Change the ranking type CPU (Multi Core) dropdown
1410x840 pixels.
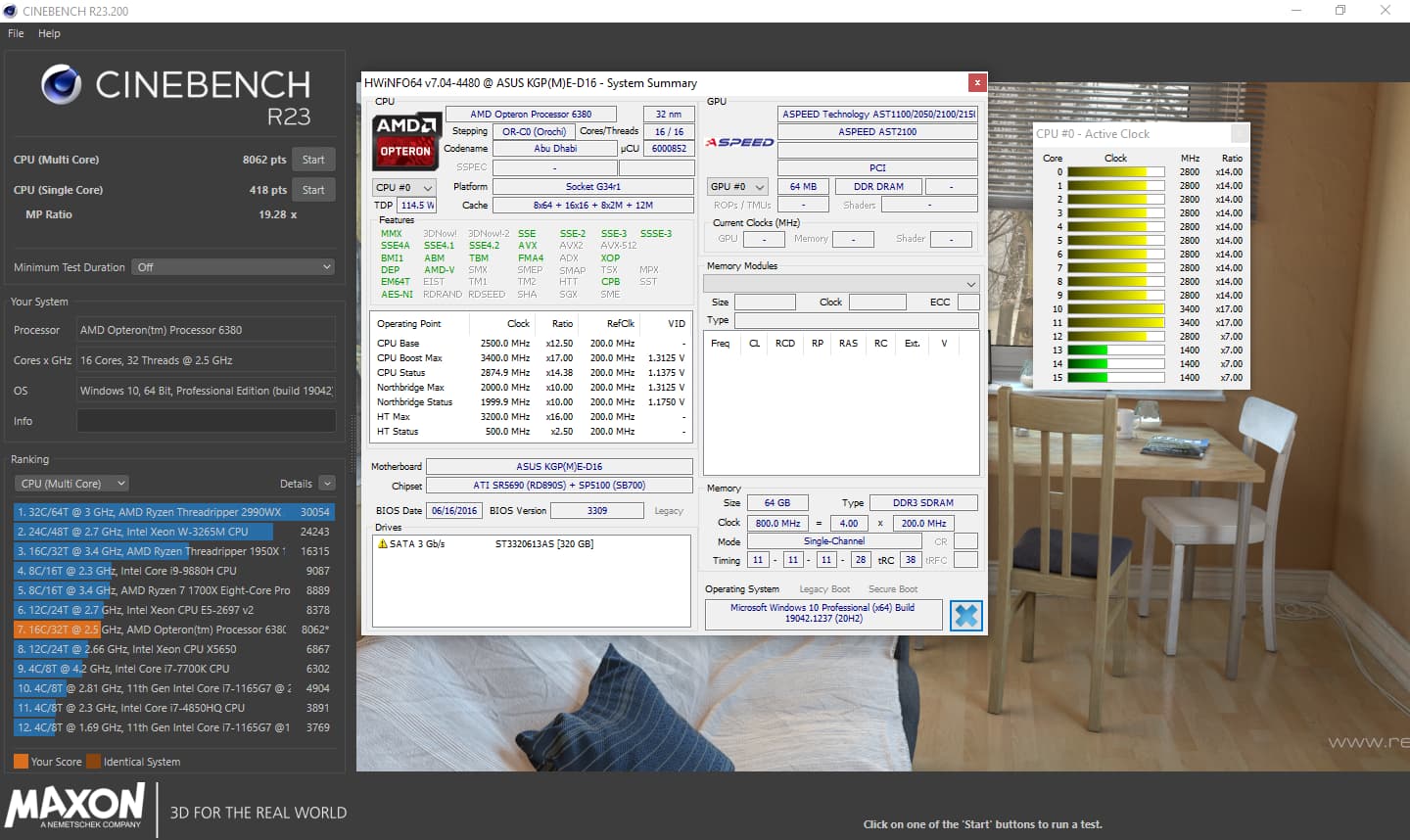click(x=72, y=484)
